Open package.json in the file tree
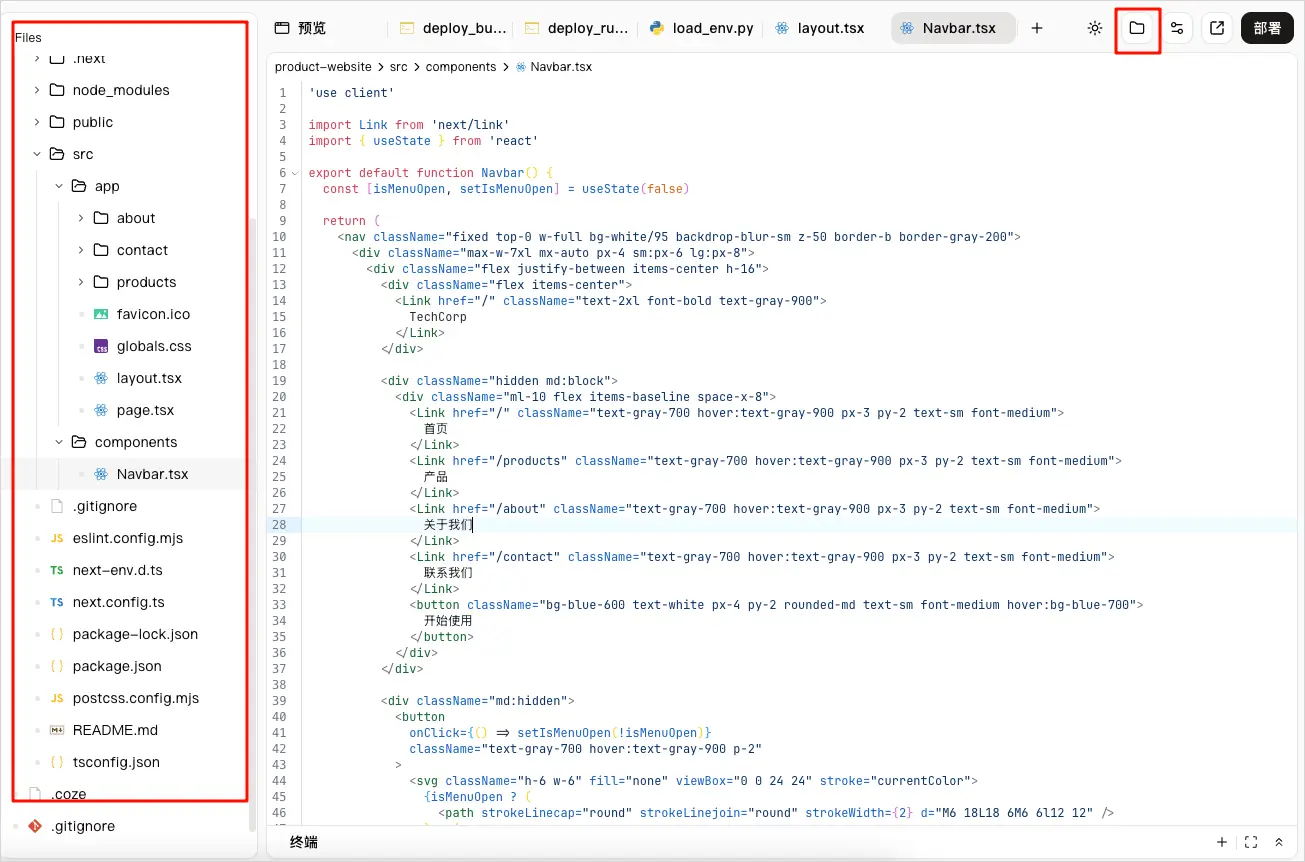The image size is (1305, 862). 117,666
